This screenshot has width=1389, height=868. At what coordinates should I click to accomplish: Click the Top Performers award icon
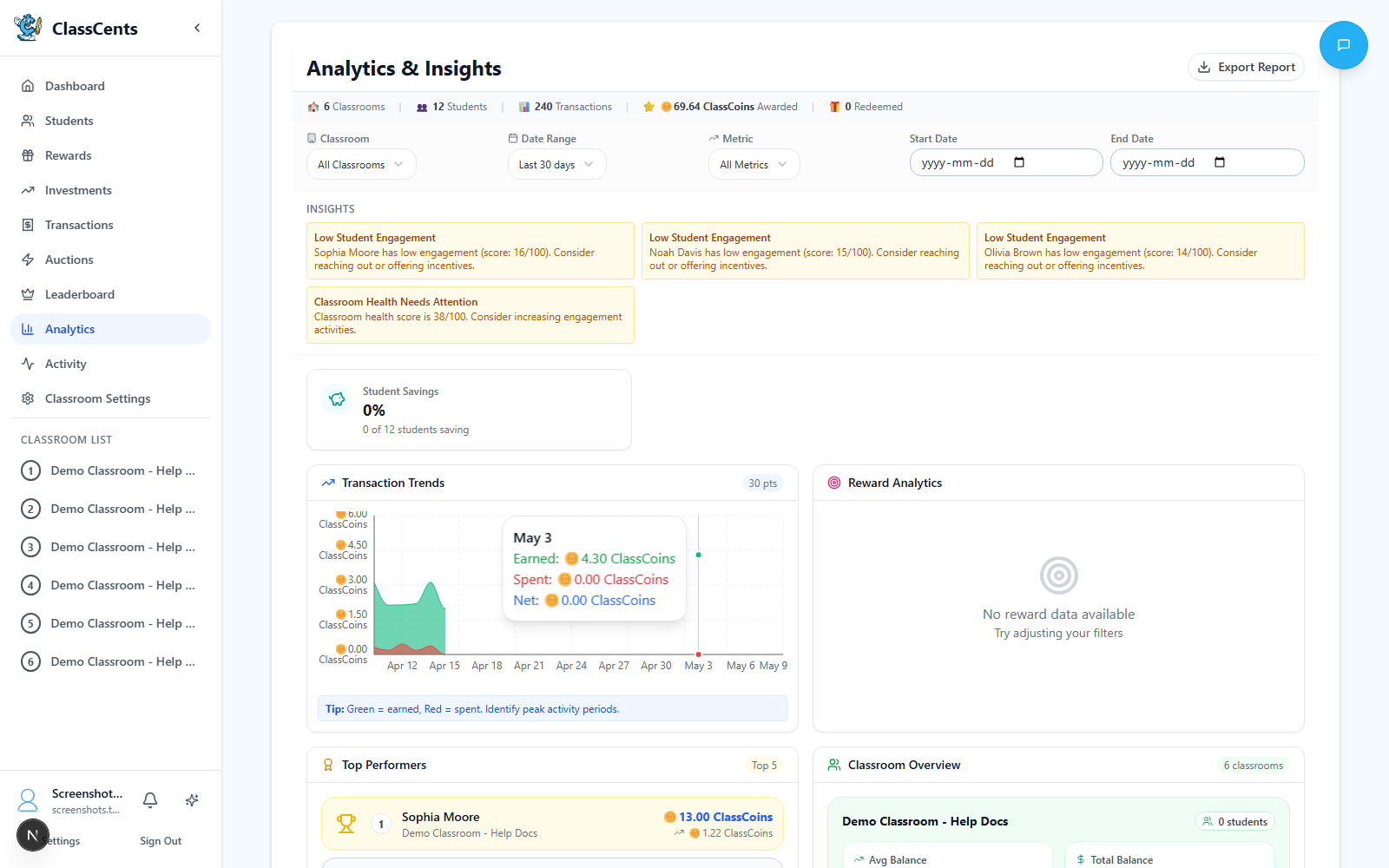[x=328, y=765]
